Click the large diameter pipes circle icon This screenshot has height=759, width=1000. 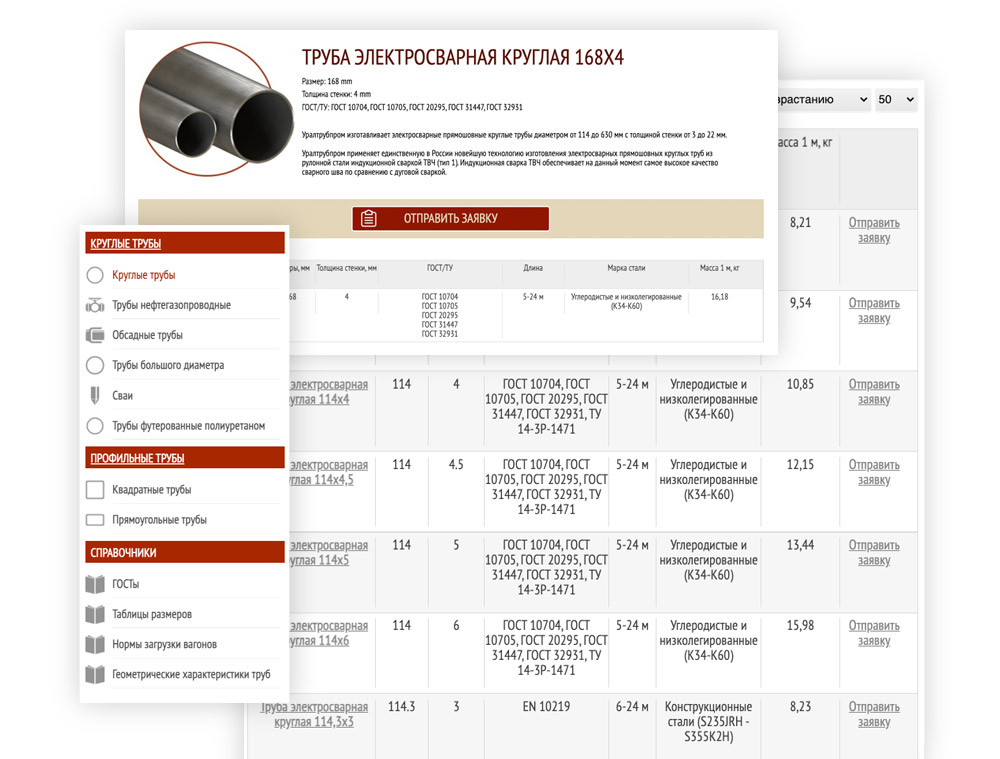click(95, 365)
